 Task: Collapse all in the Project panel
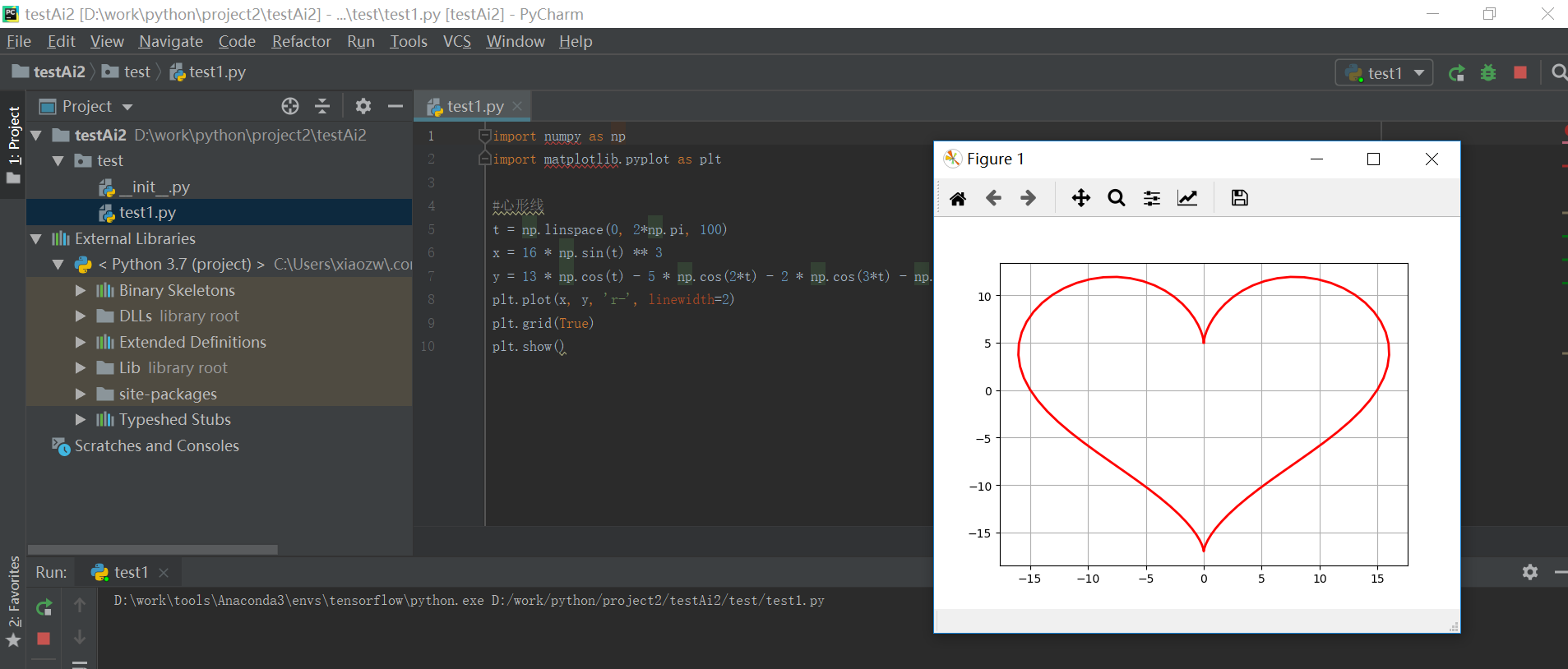coord(322,106)
